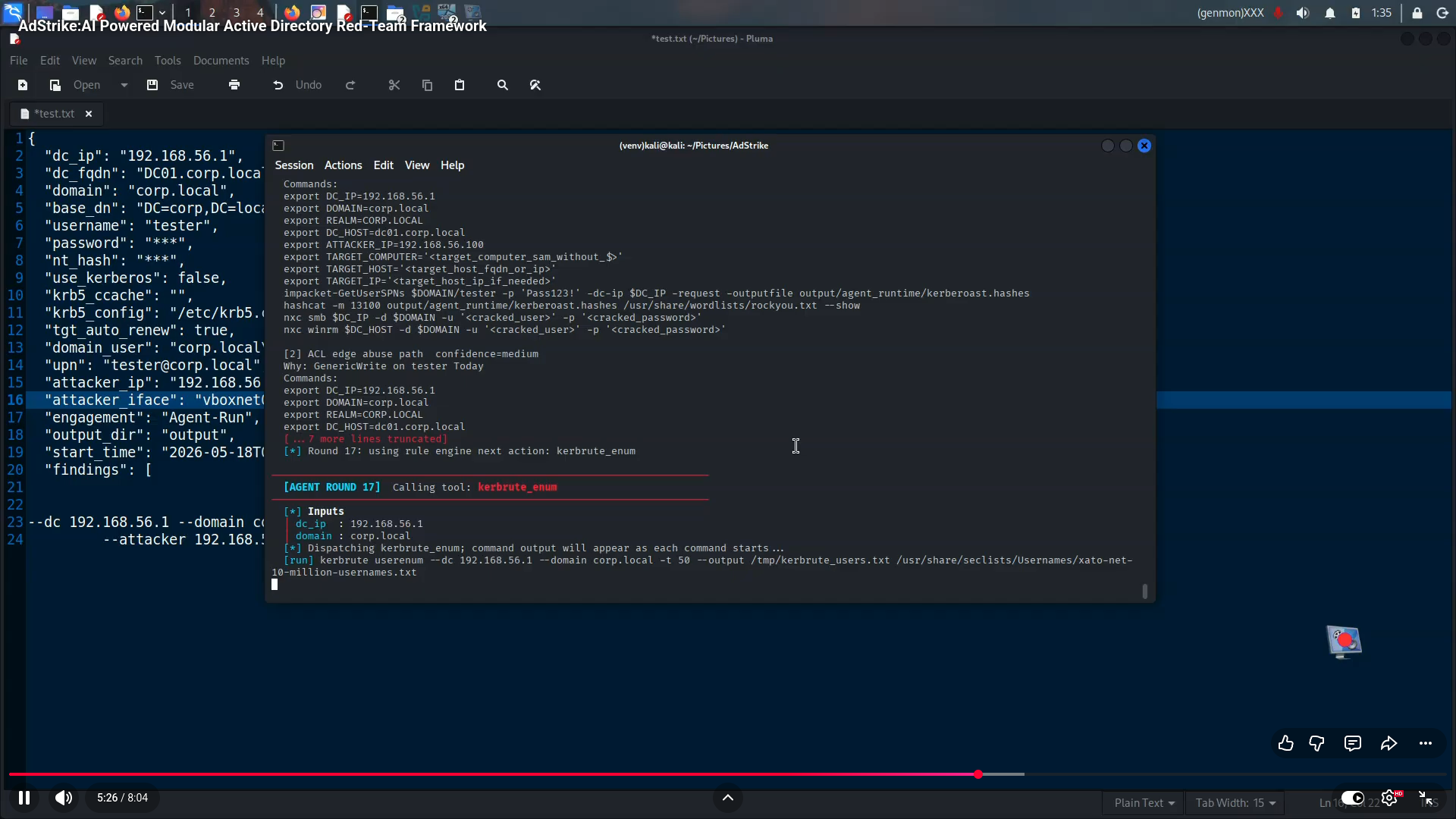Open the Tools menu
This screenshot has height=819, width=1456.
click(168, 61)
